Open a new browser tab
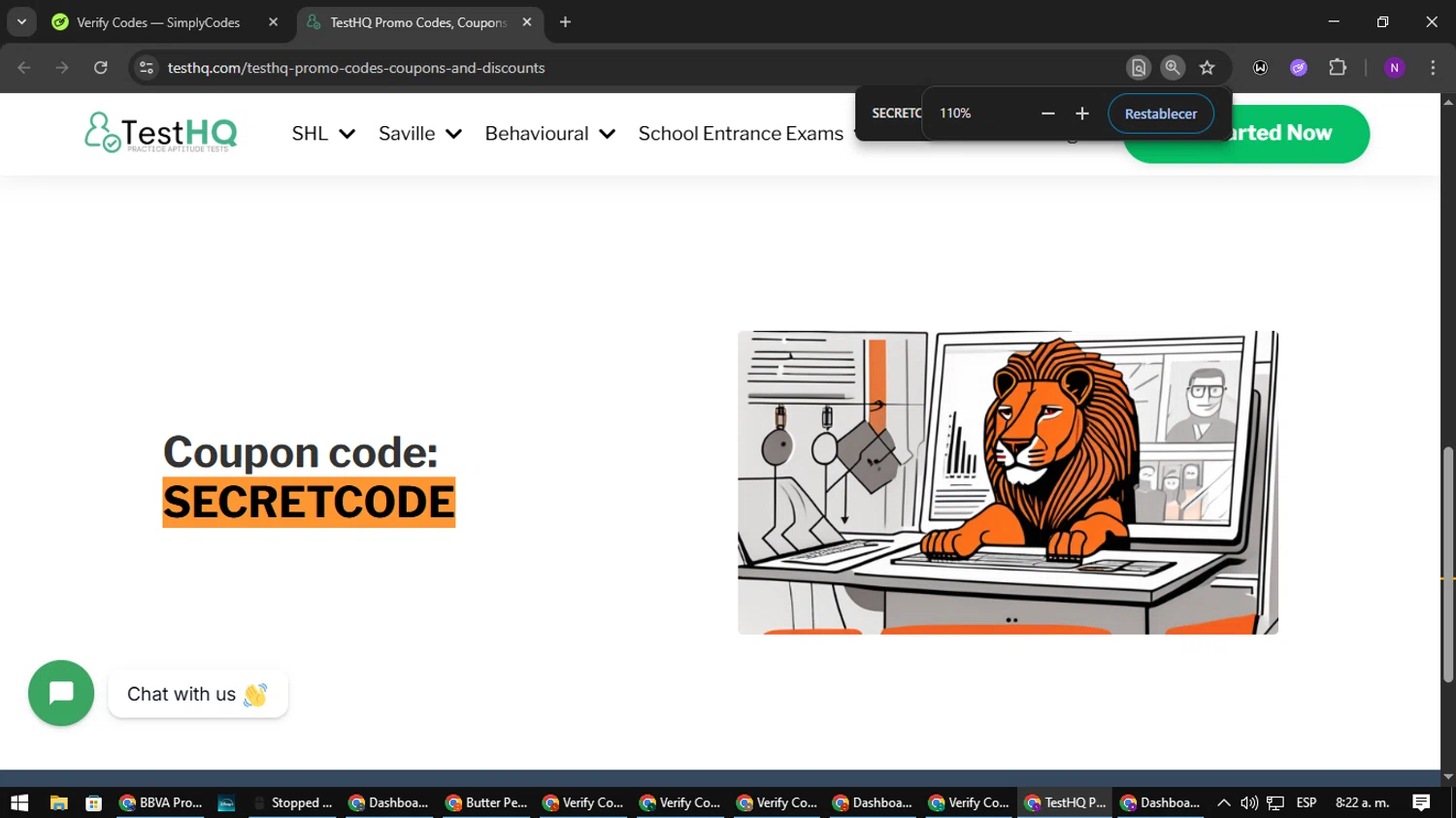This screenshot has height=818, width=1456. click(565, 22)
